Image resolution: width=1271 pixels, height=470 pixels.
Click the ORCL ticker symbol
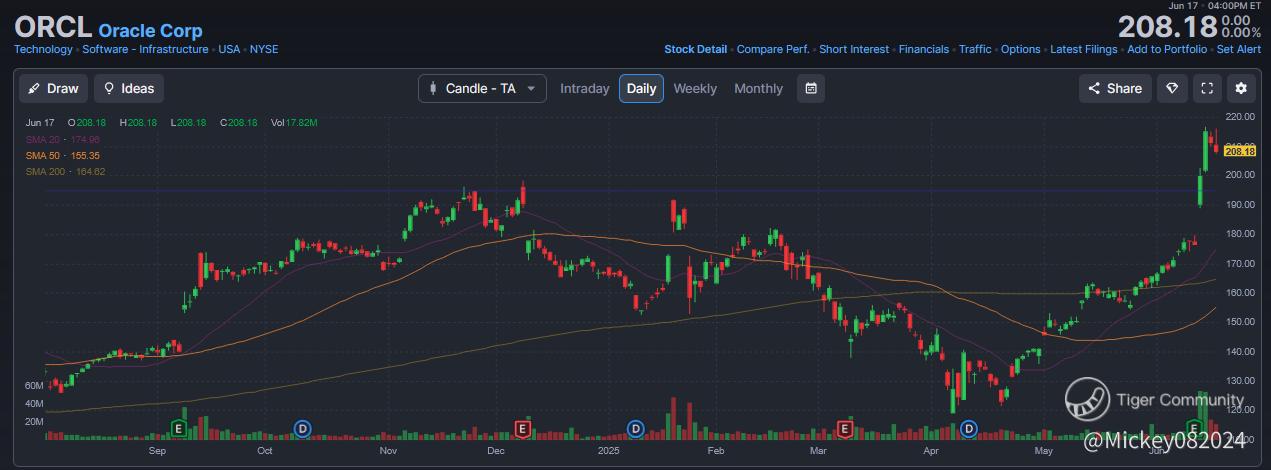53,27
